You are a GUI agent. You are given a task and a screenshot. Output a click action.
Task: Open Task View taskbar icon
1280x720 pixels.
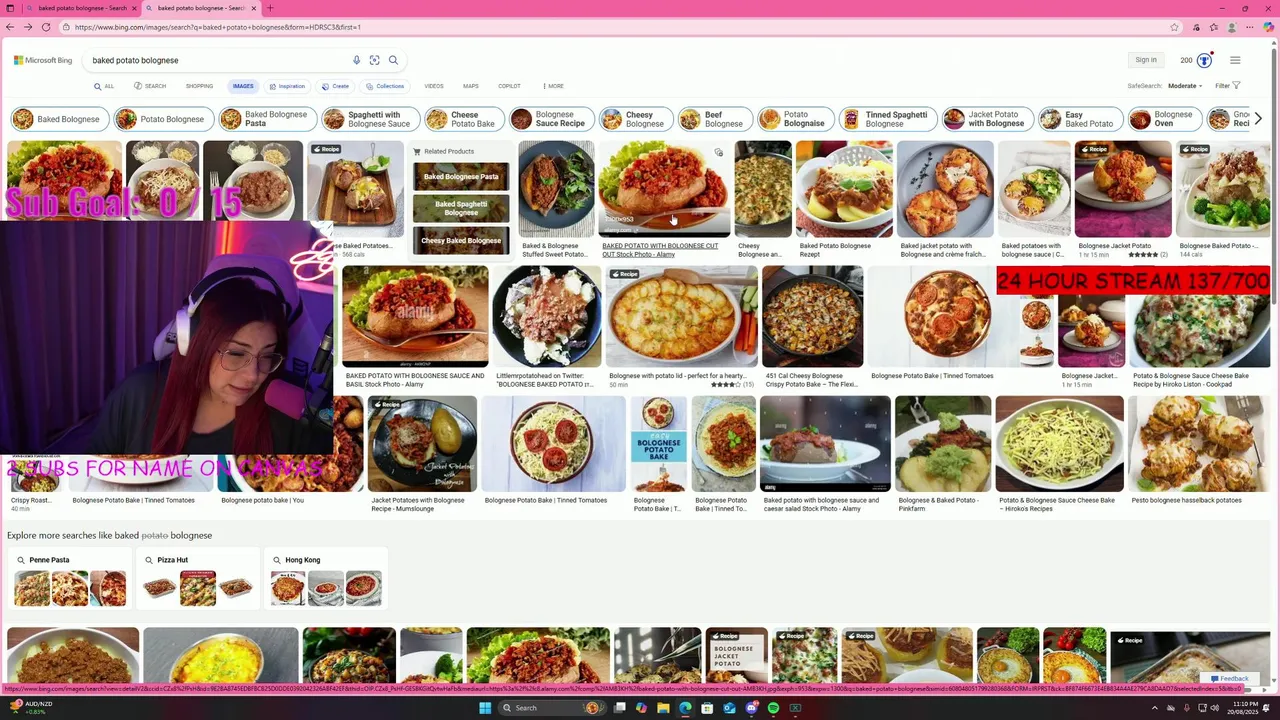[x=620, y=708]
